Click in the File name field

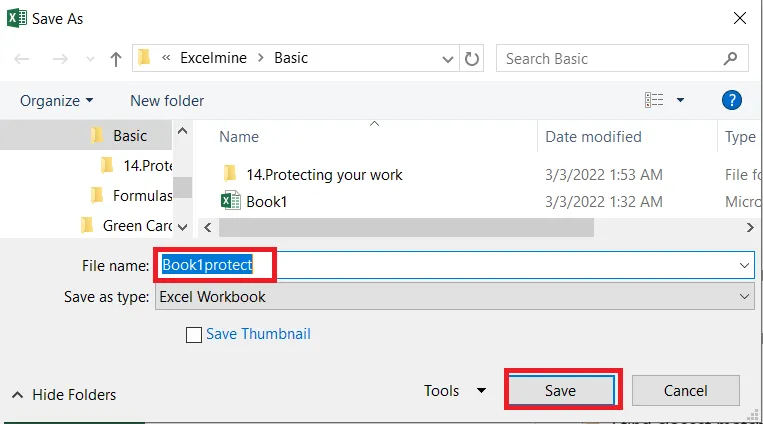(x=454, y=265)
